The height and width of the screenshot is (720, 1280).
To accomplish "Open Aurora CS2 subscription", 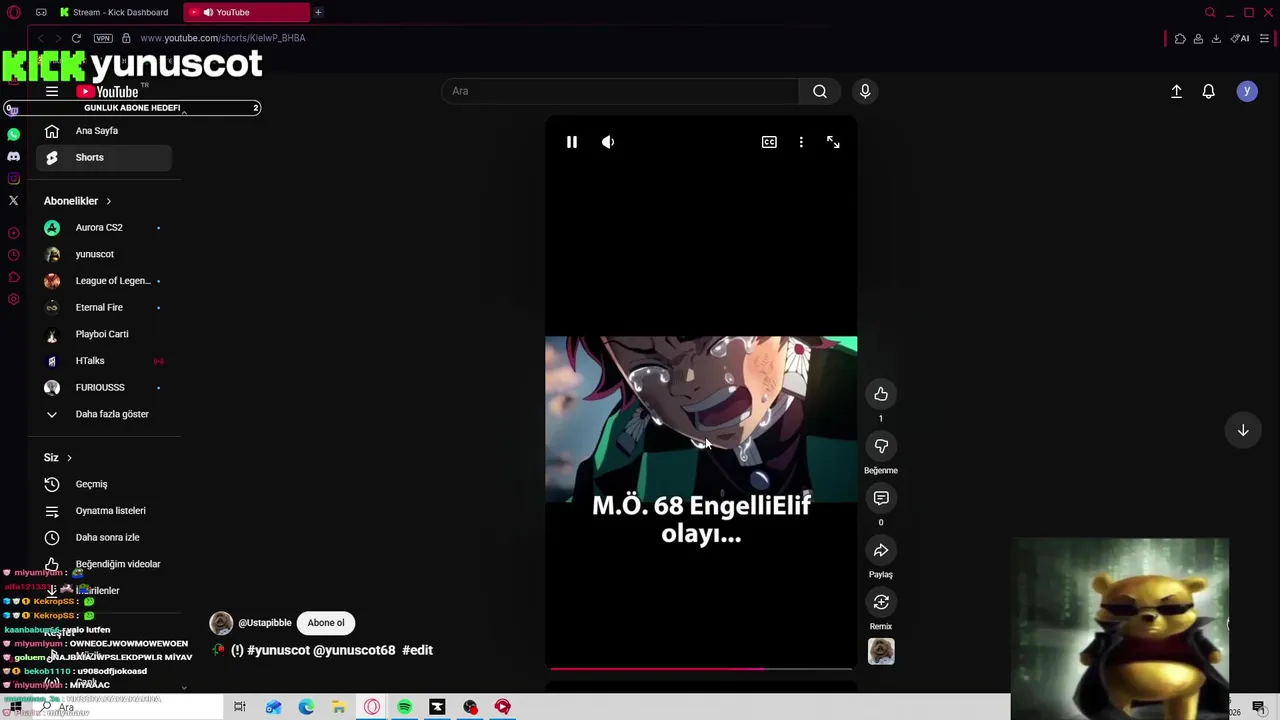I will (104, 227).
